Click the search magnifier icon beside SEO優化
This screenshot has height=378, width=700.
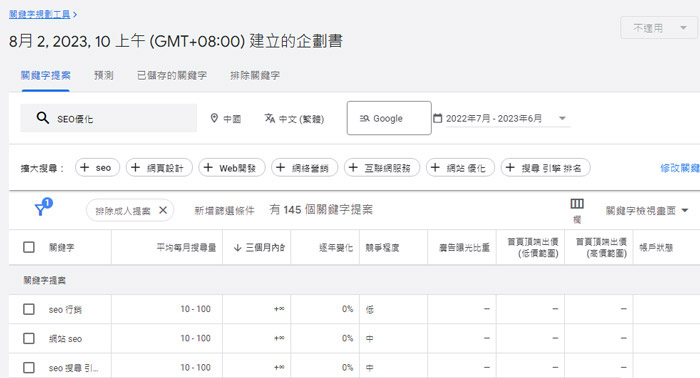43,118
